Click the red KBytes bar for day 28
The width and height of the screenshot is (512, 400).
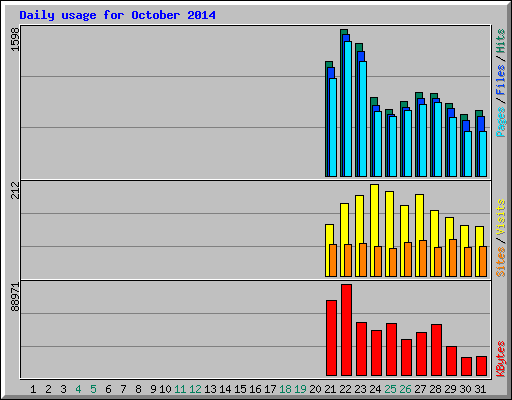point(436,350)
